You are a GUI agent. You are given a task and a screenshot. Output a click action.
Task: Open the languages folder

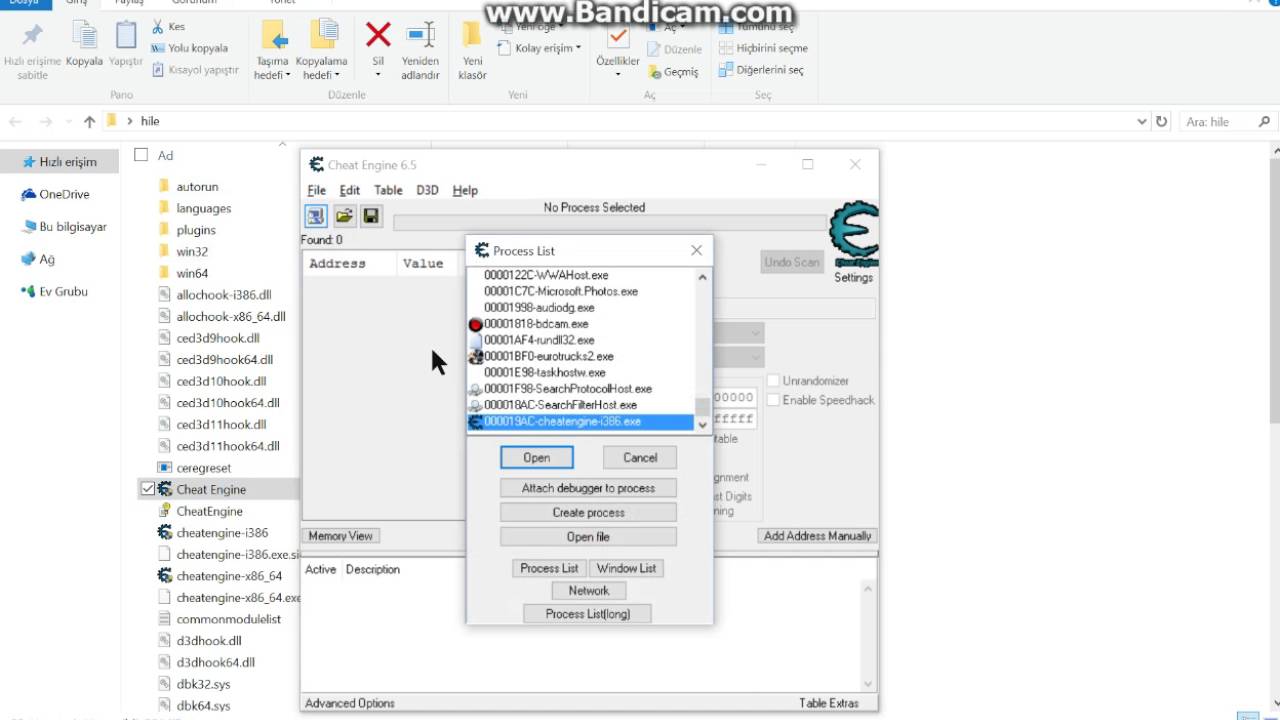[195, 208]
